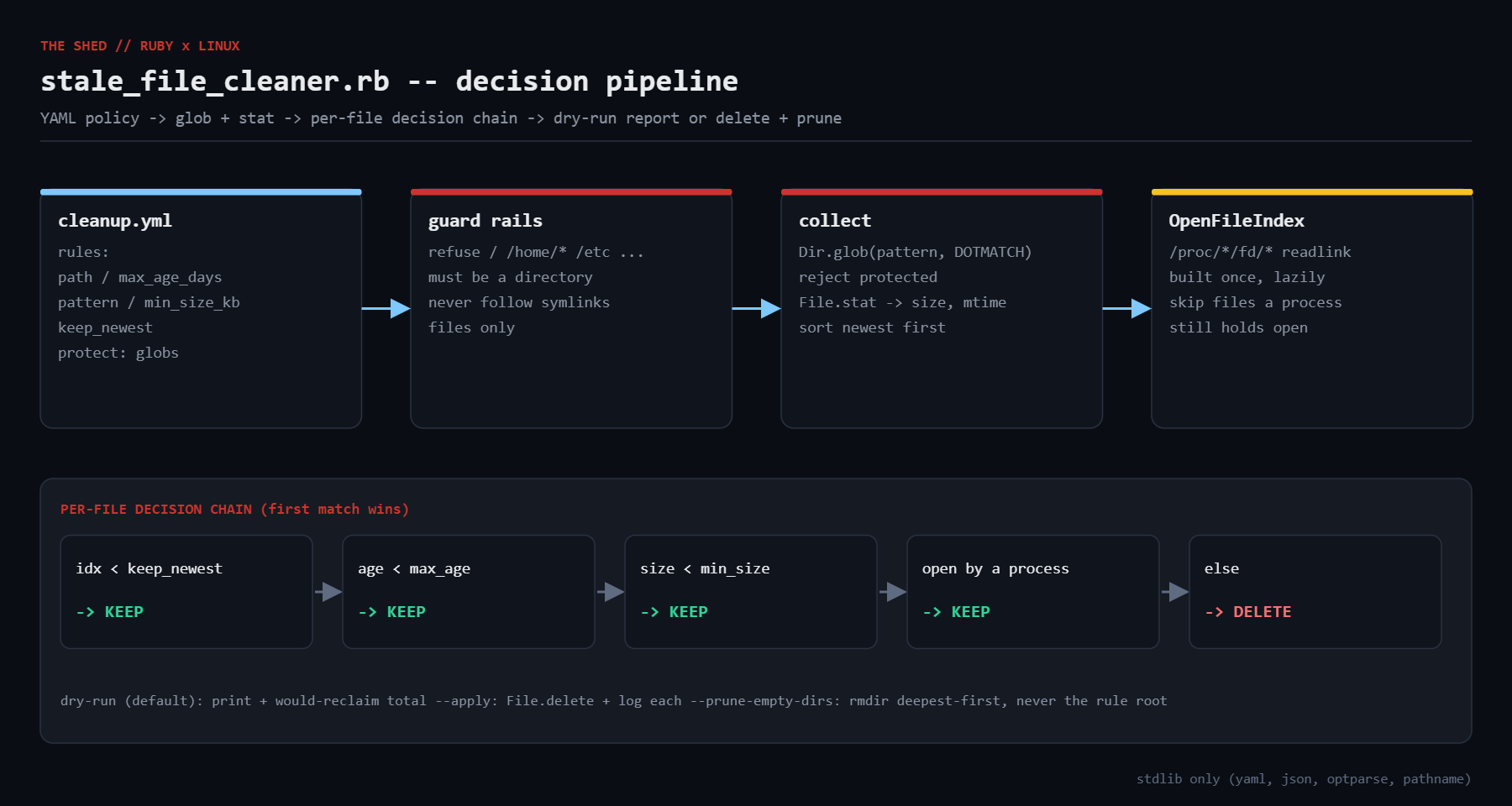
Task: Click KEEP under size < min_size
Action: [x=674, y=612]
